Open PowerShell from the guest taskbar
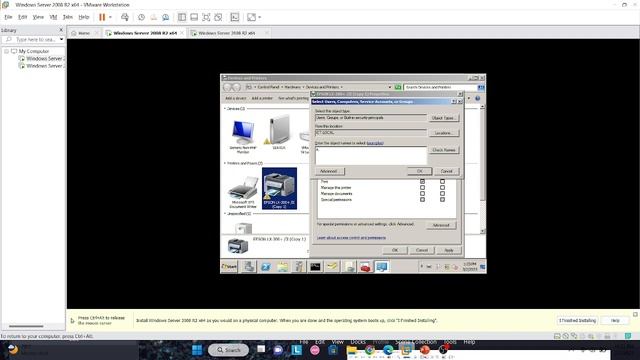Image resolution: width=640 pixels, height=360 pixels. click(x=266, y=267)
